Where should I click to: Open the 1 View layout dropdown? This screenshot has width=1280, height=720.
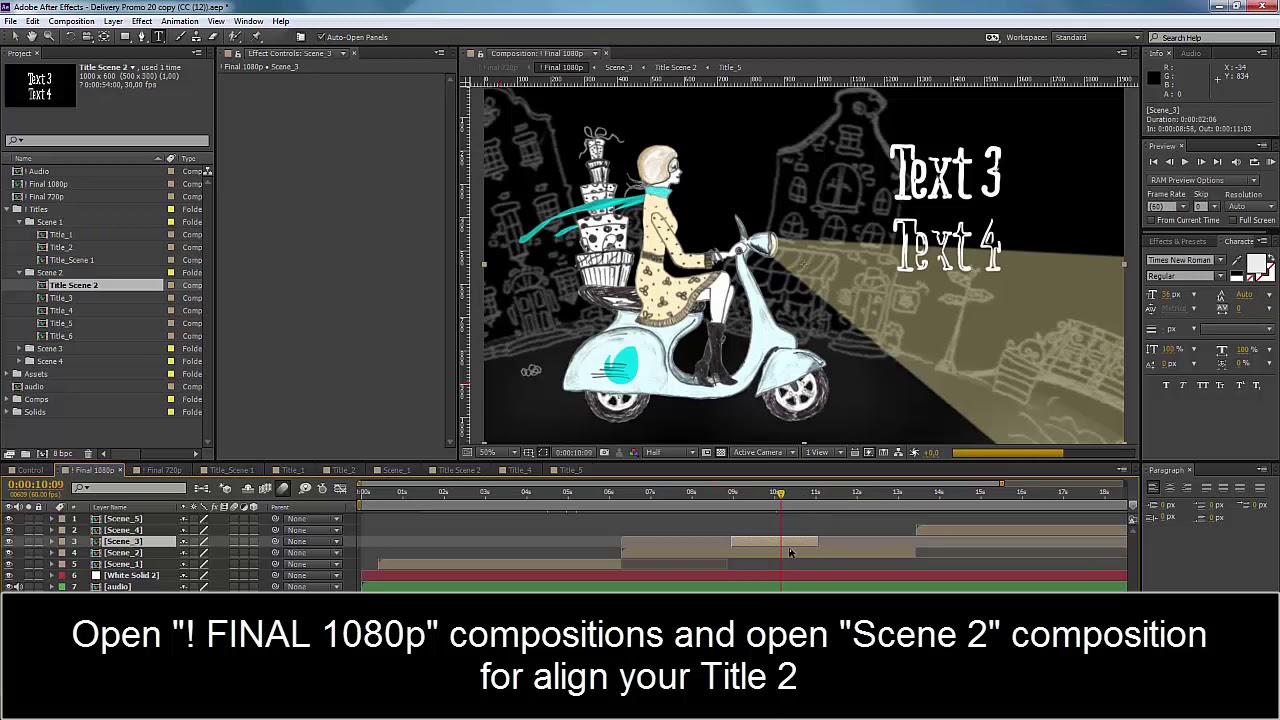pos(823,452)
